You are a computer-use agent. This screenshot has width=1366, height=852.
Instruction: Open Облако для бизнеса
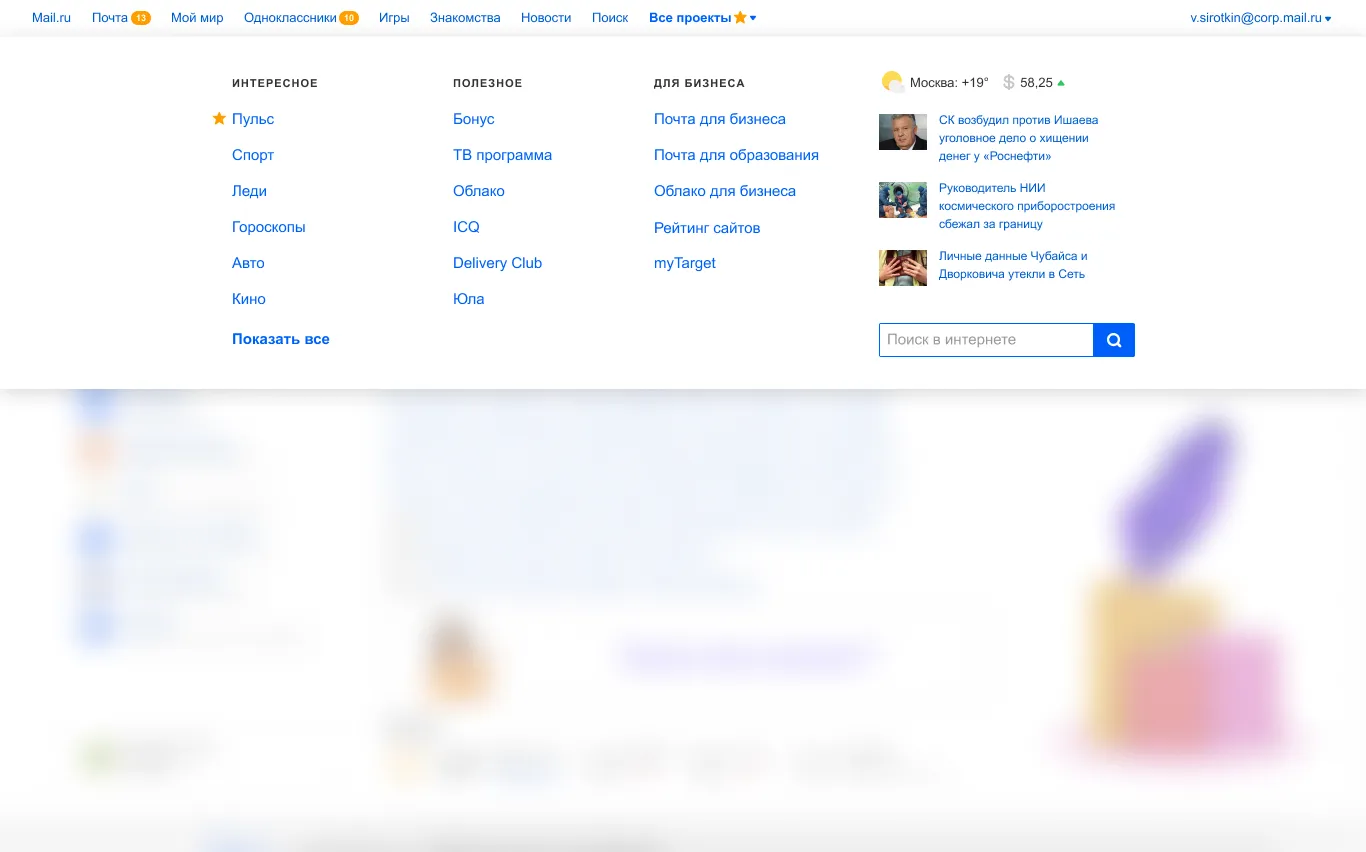coord(725,191)
